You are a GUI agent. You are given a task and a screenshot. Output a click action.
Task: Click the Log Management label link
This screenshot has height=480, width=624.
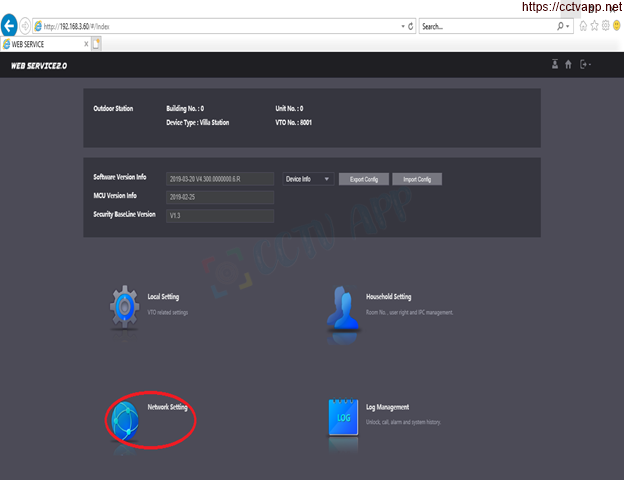pos(389,408)
